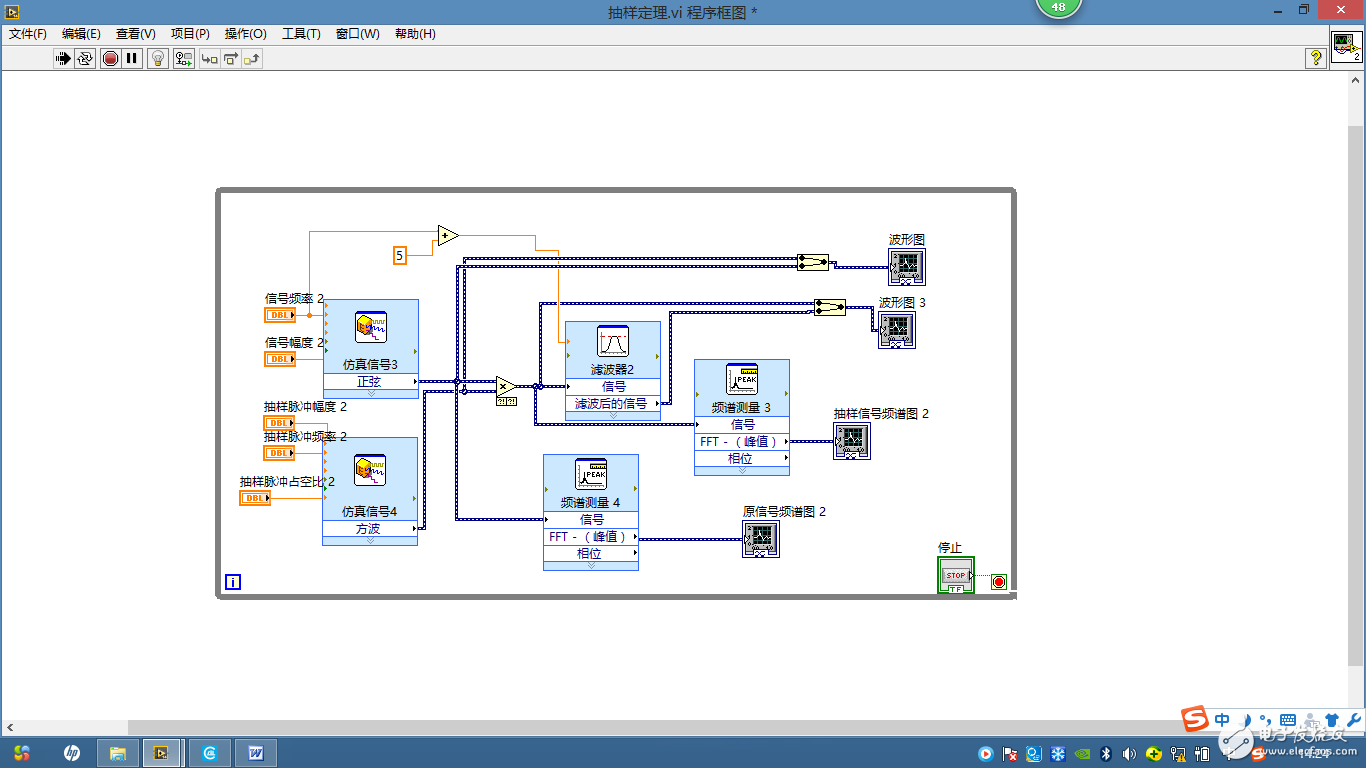Click the Step Over toolbar icon
Image resolution: width=1366 pixels, height=768 pixels.
(x=231, y=59)
